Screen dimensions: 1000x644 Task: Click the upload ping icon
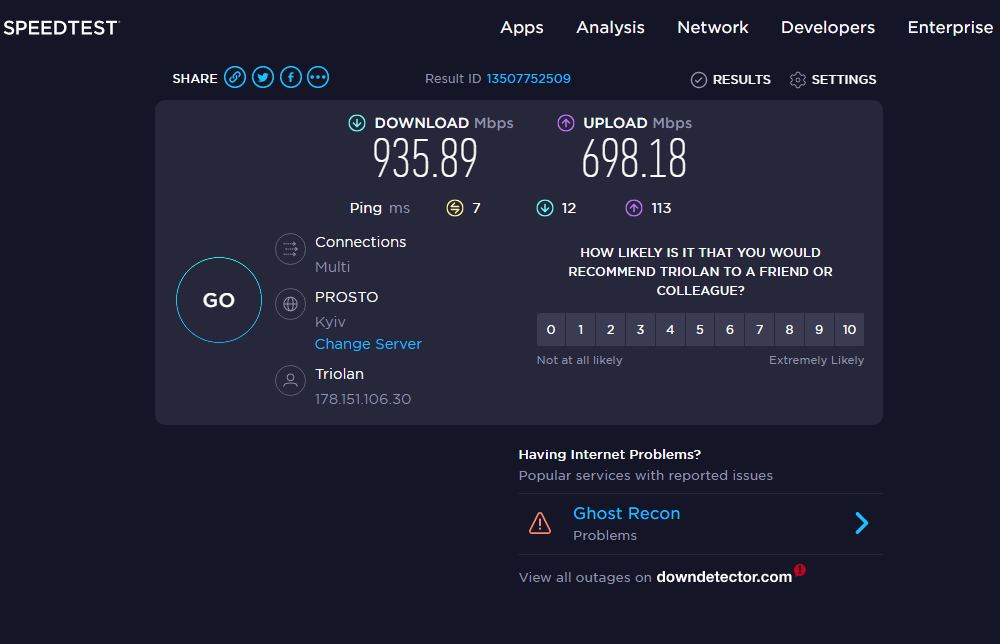pos(634,209)
